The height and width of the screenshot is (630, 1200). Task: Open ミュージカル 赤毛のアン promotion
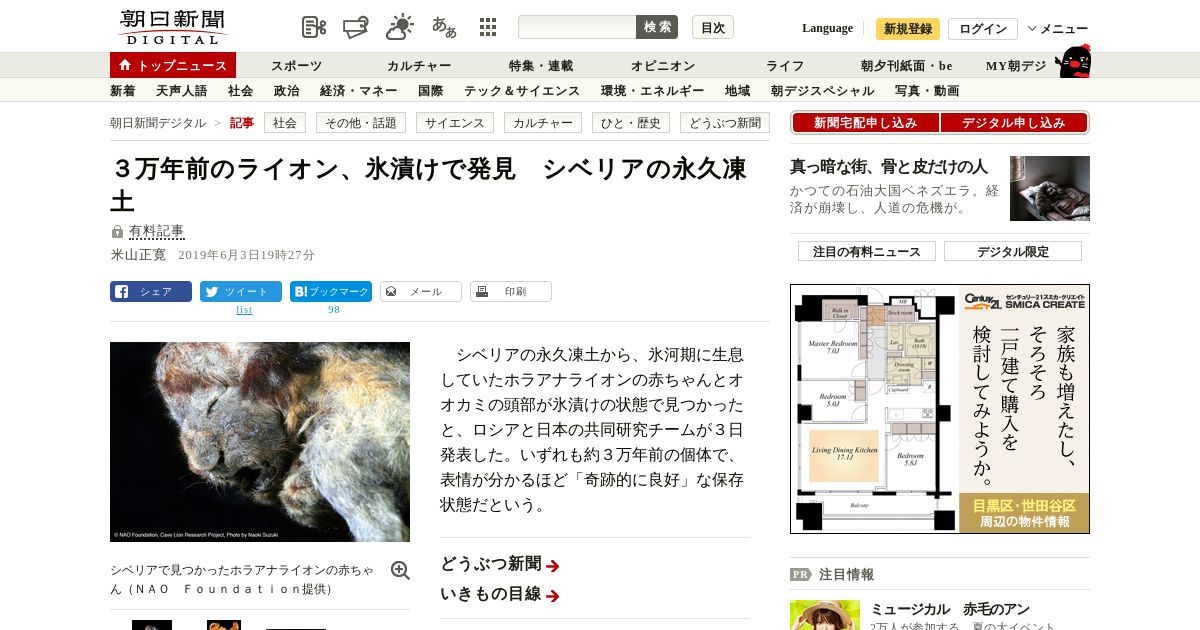click(x=950, y=609)
